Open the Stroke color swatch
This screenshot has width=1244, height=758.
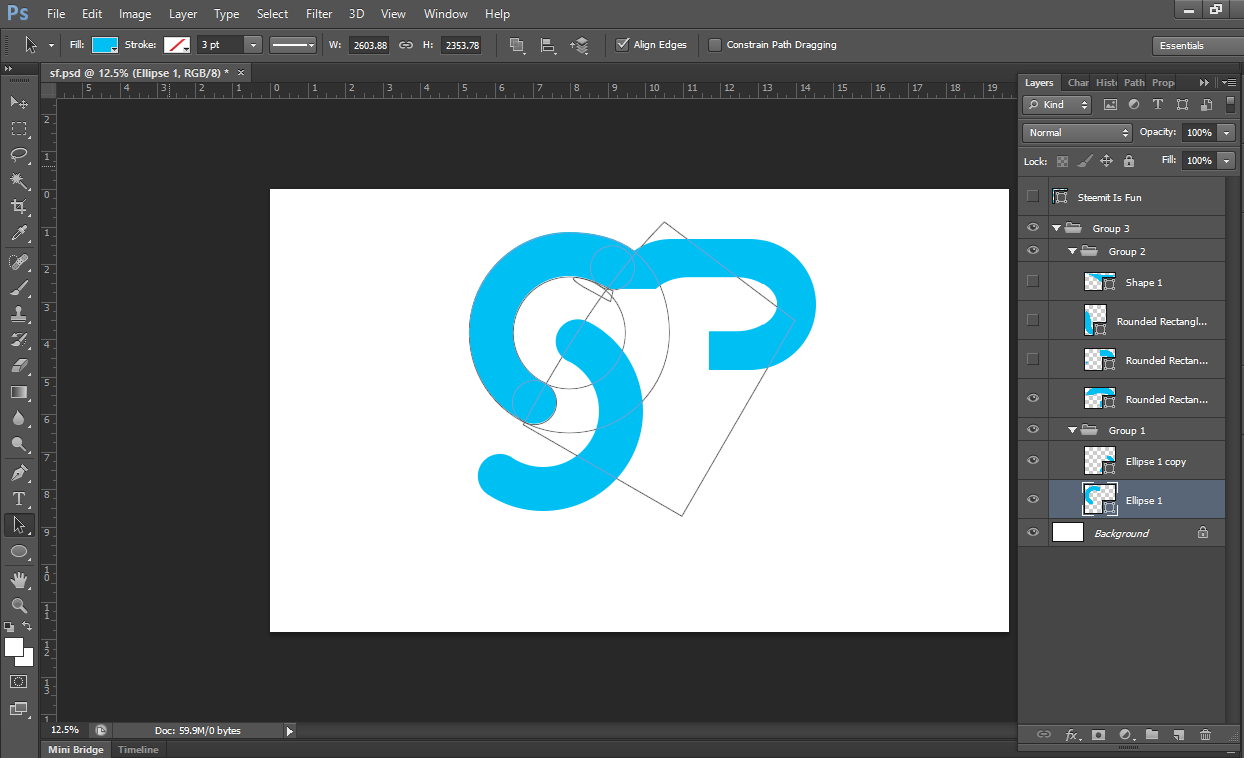[x=177, y=45]
